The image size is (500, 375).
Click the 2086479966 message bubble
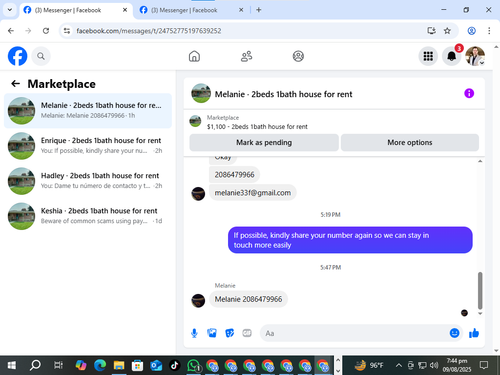234,175
